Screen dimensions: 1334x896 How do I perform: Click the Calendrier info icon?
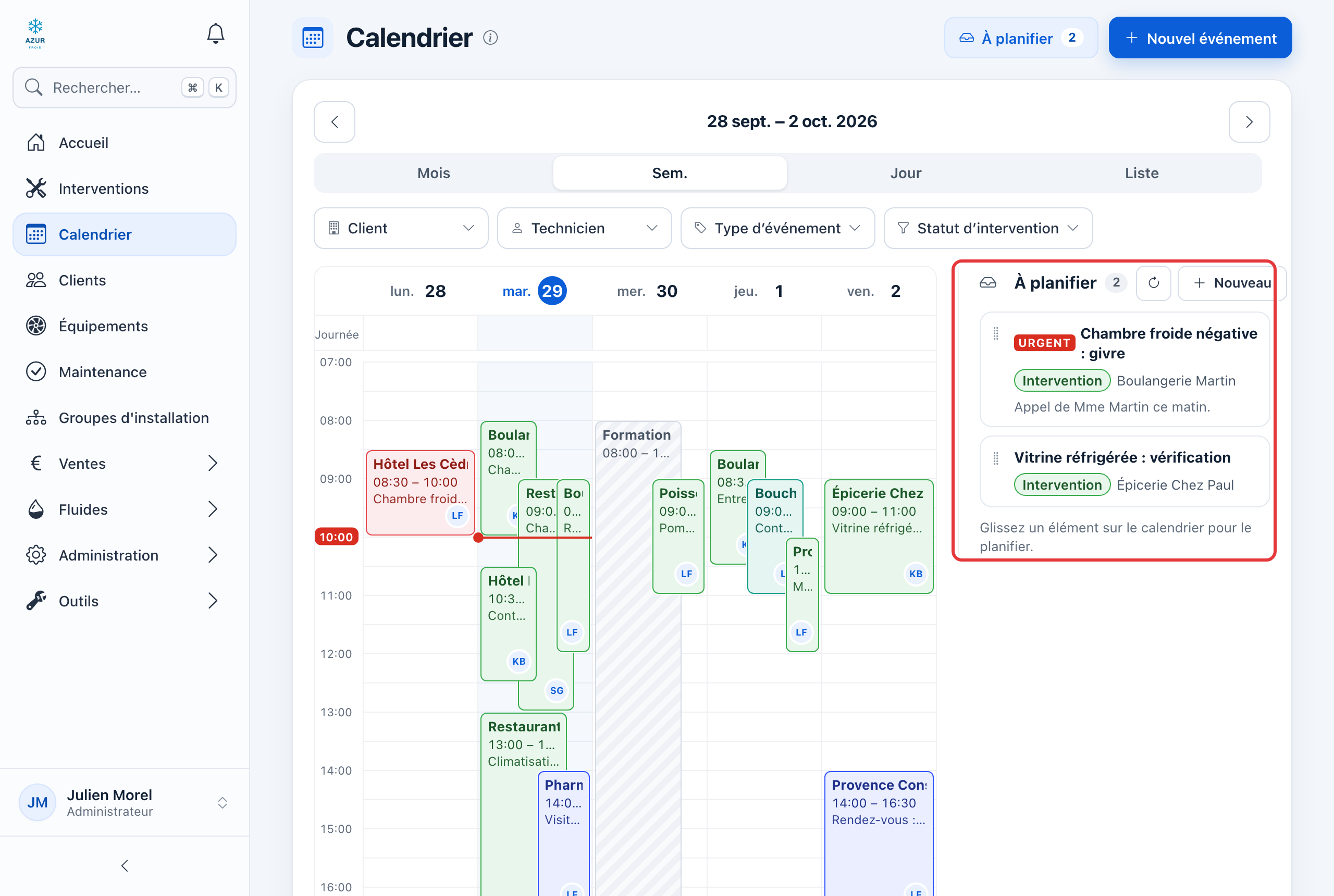[x=490, y=38]
